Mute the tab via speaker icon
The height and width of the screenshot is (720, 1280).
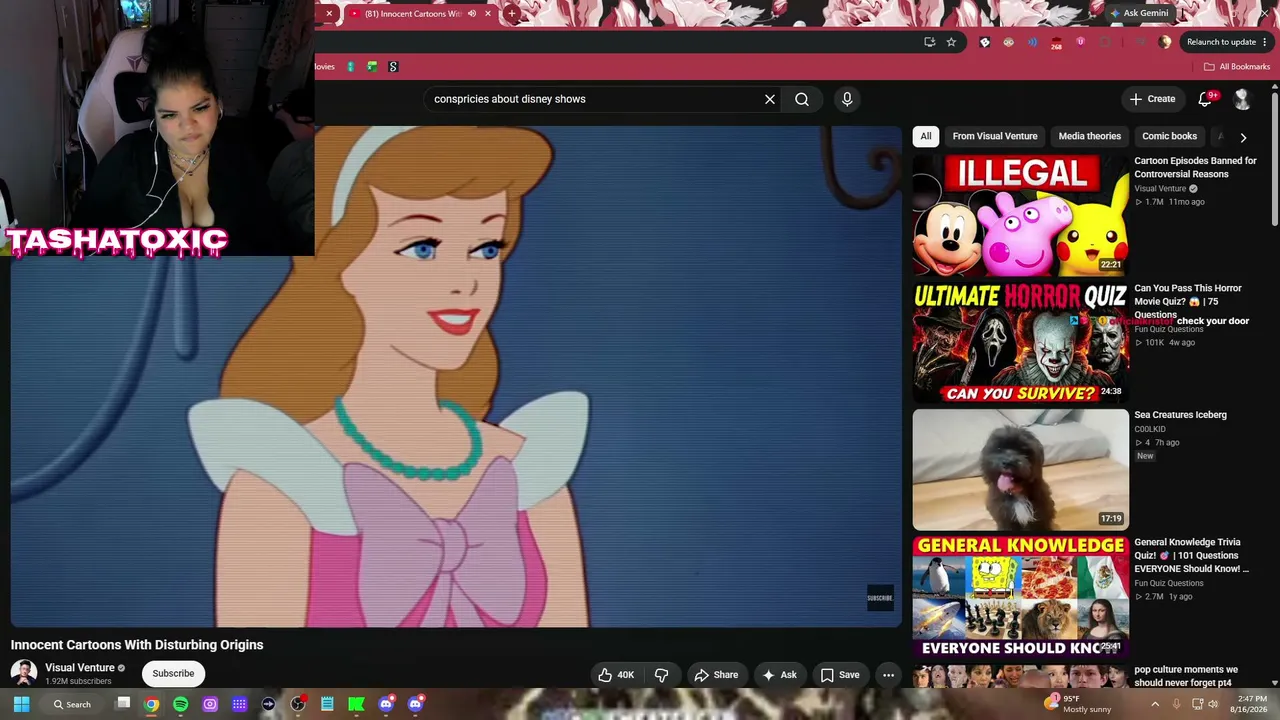click(x=472, y=14)
